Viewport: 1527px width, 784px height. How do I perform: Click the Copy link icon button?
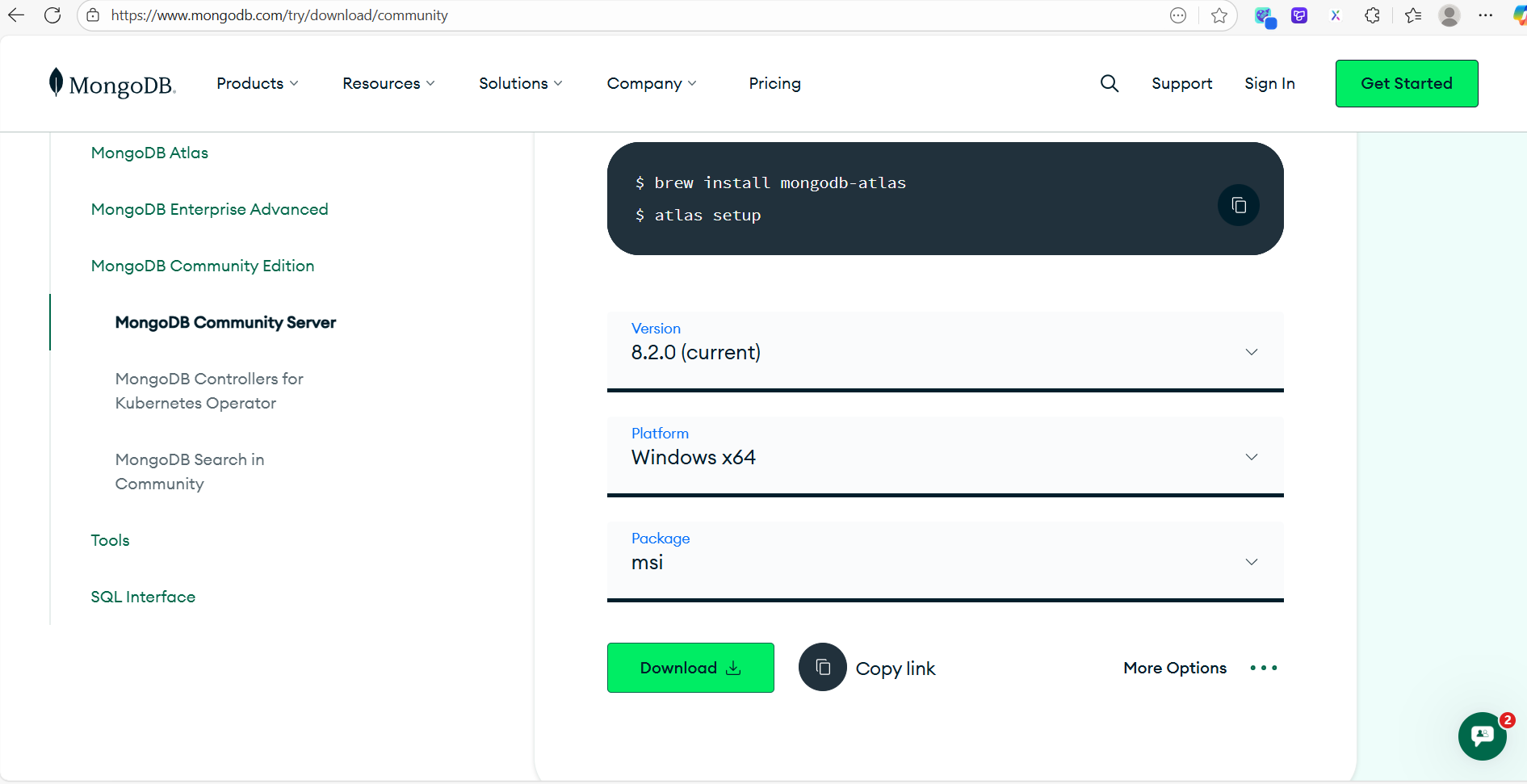point(822,667)
